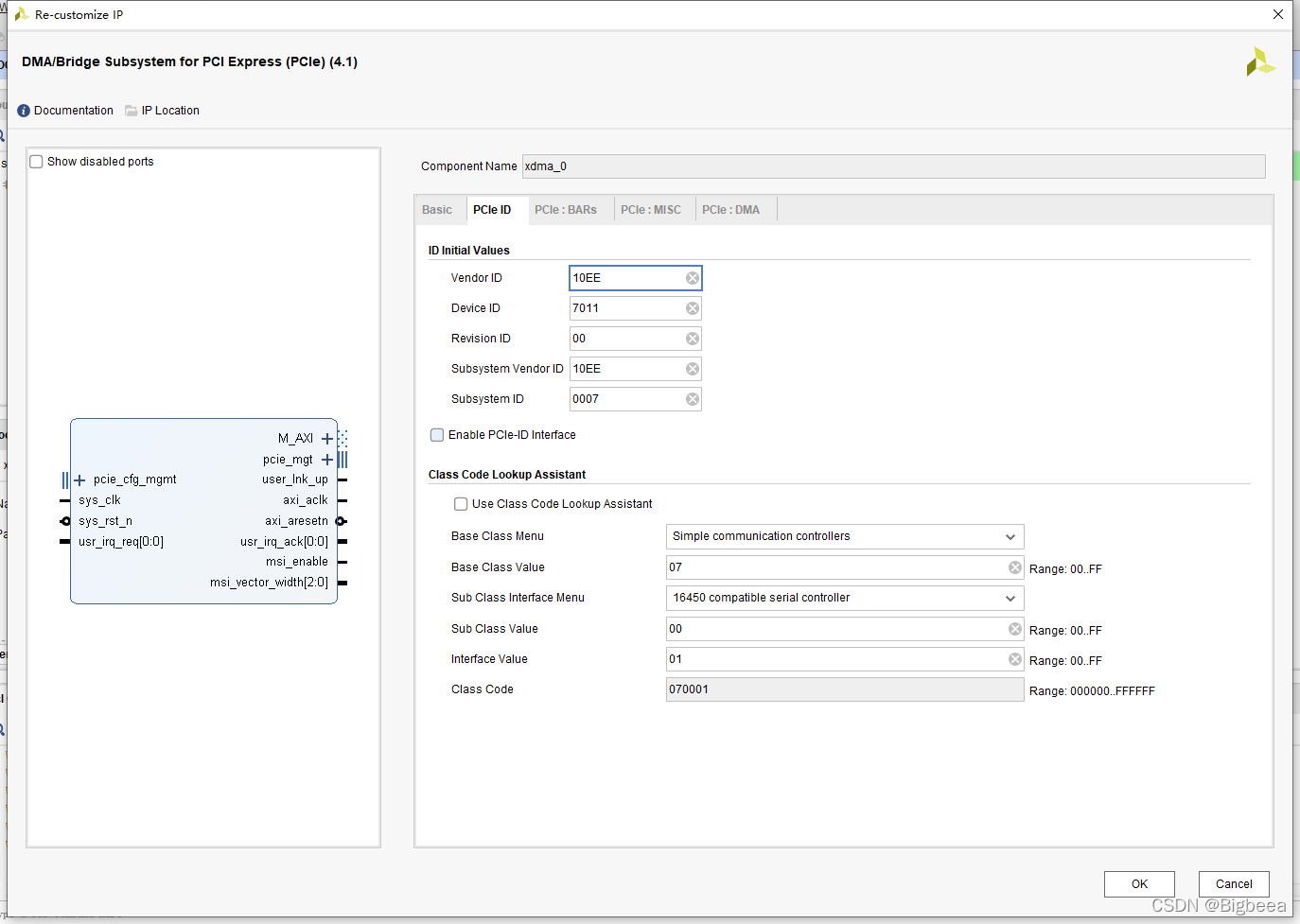This screenshot has height=924, width=1300.
Task: Clear the Subsystem Vendor ID value
Action: click(693, 369)
